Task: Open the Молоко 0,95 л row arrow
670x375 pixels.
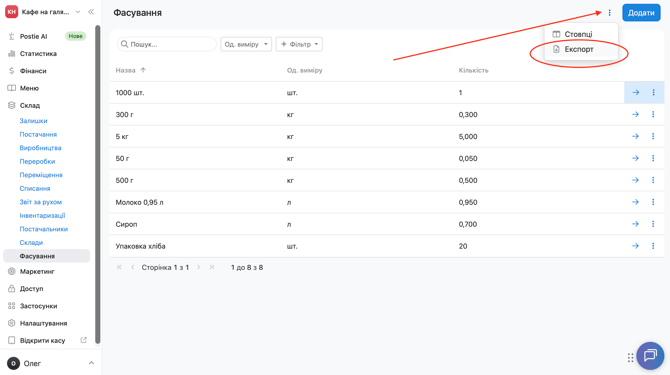Action: tap(635, 202)
